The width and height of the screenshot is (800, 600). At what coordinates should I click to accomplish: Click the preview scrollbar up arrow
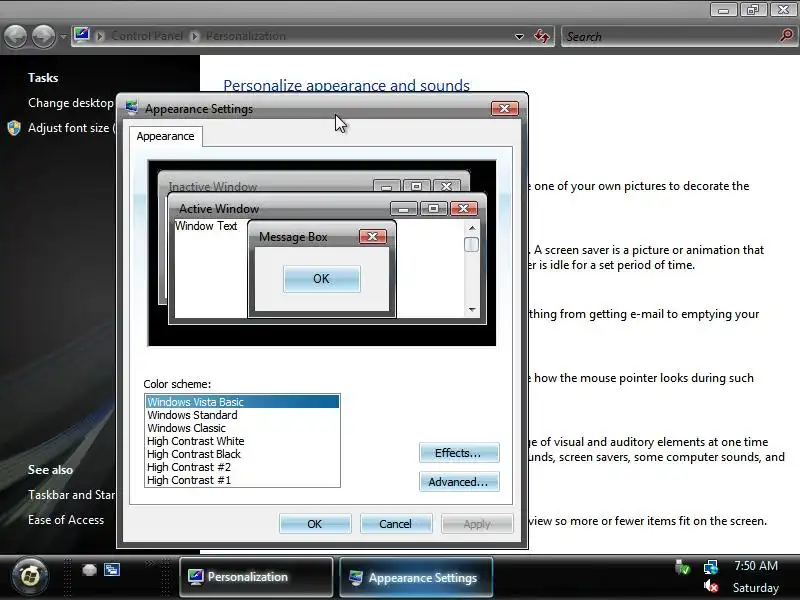[472, 228]
